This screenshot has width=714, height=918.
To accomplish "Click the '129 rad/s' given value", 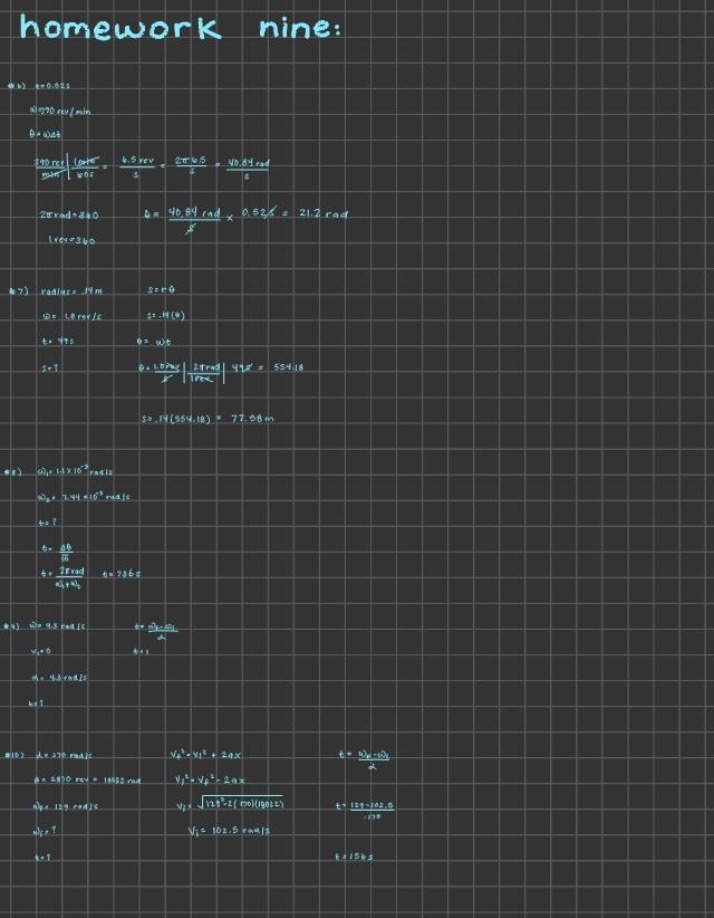I will [x=76, y=807].
